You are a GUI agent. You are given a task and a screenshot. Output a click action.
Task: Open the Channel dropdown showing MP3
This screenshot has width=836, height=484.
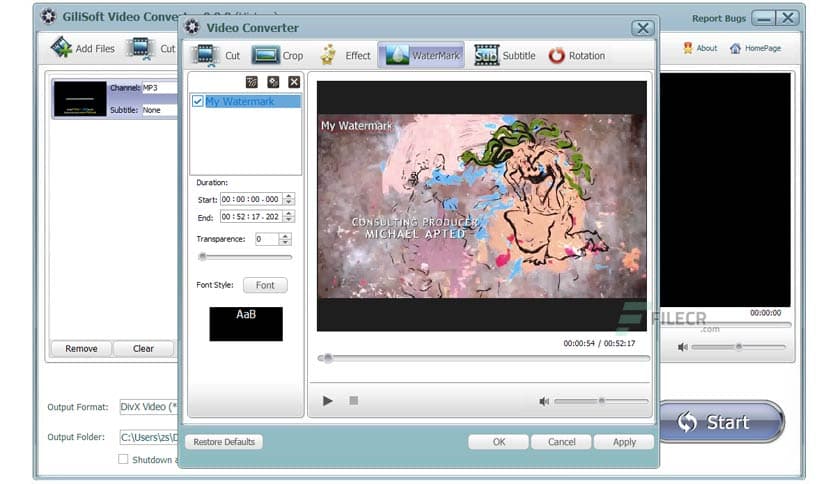click(x=159, y=88)
